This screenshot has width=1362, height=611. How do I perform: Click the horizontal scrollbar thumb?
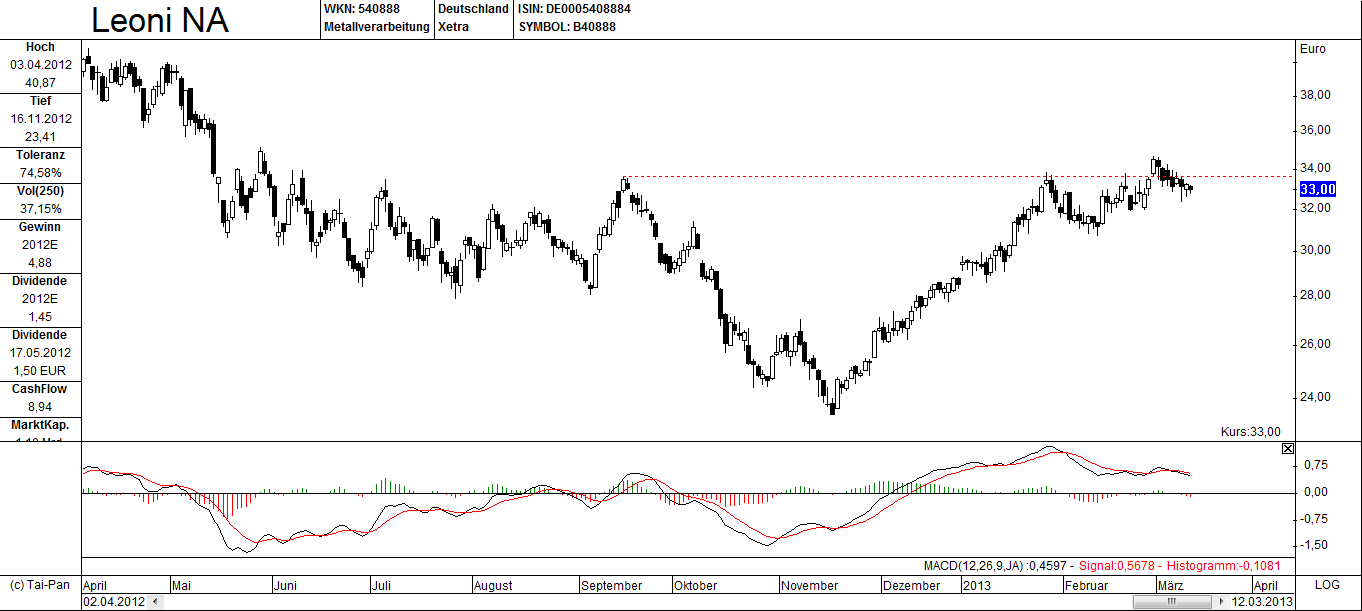pyautogui.click(x=1171, y=602)
